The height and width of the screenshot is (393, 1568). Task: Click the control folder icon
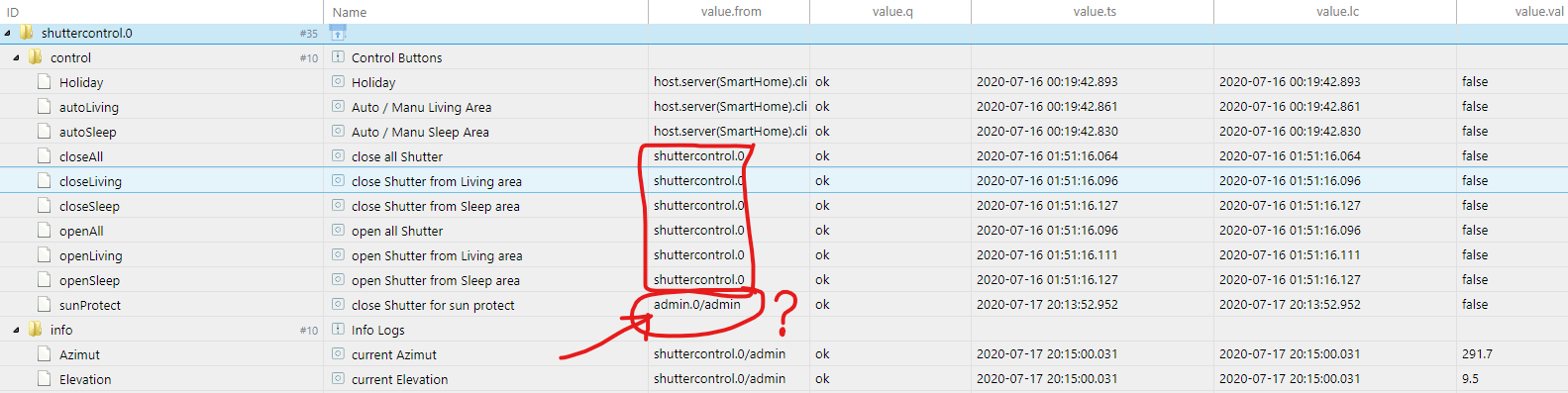pyautogui.click(x=36, y=57)
